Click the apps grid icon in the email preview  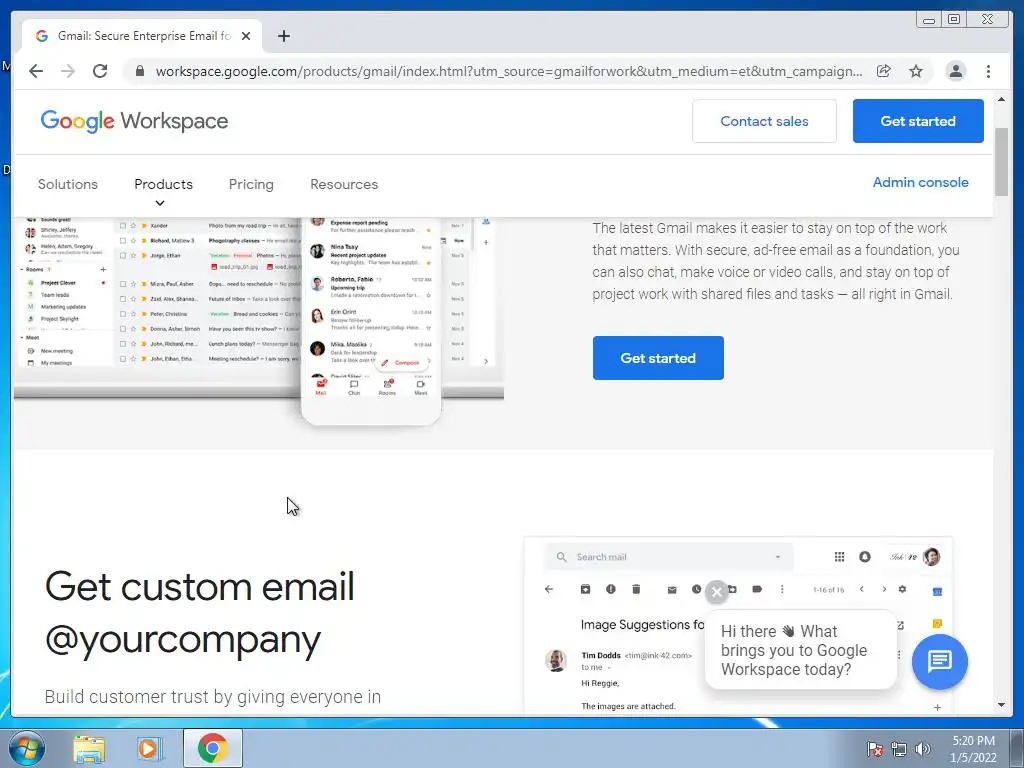(x=839, y=556)
